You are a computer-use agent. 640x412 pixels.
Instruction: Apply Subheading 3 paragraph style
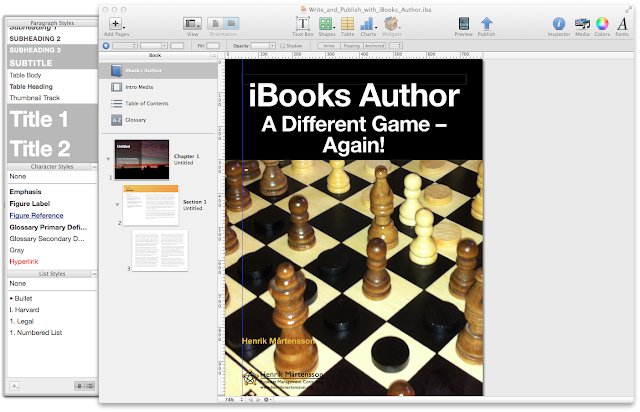(52, 50)
